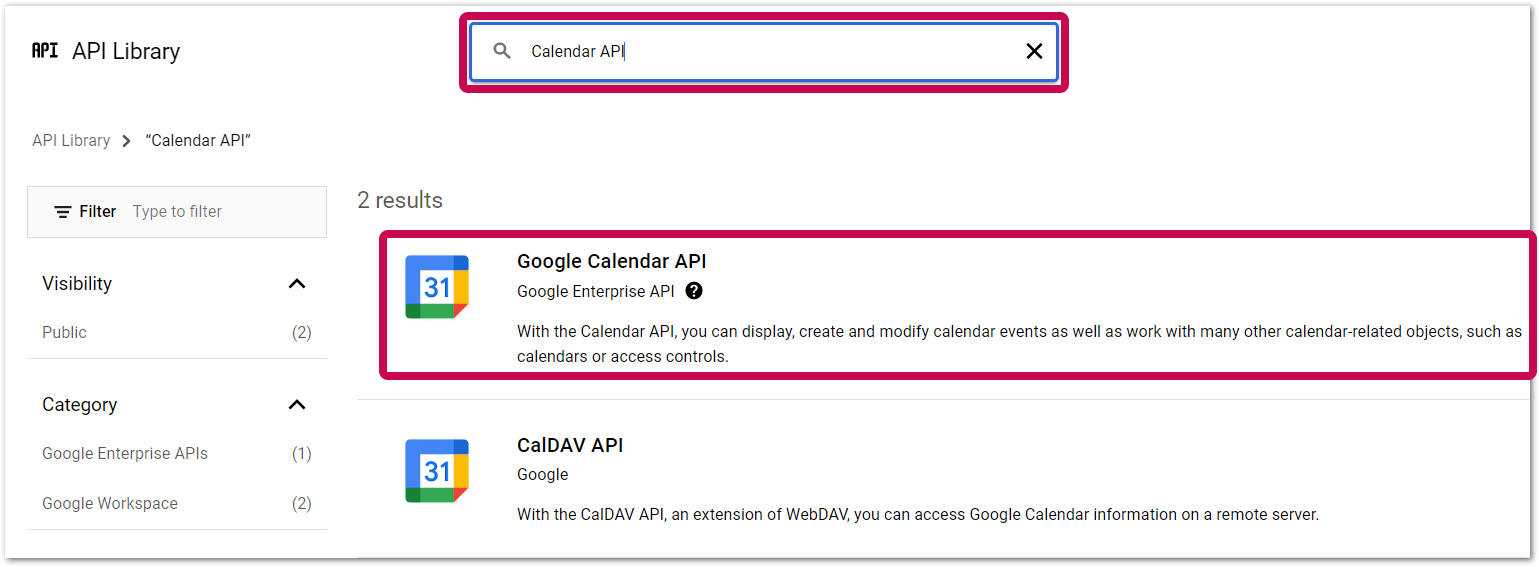
Task: Open the CalDAV API result title
Action: coord(570,445)
